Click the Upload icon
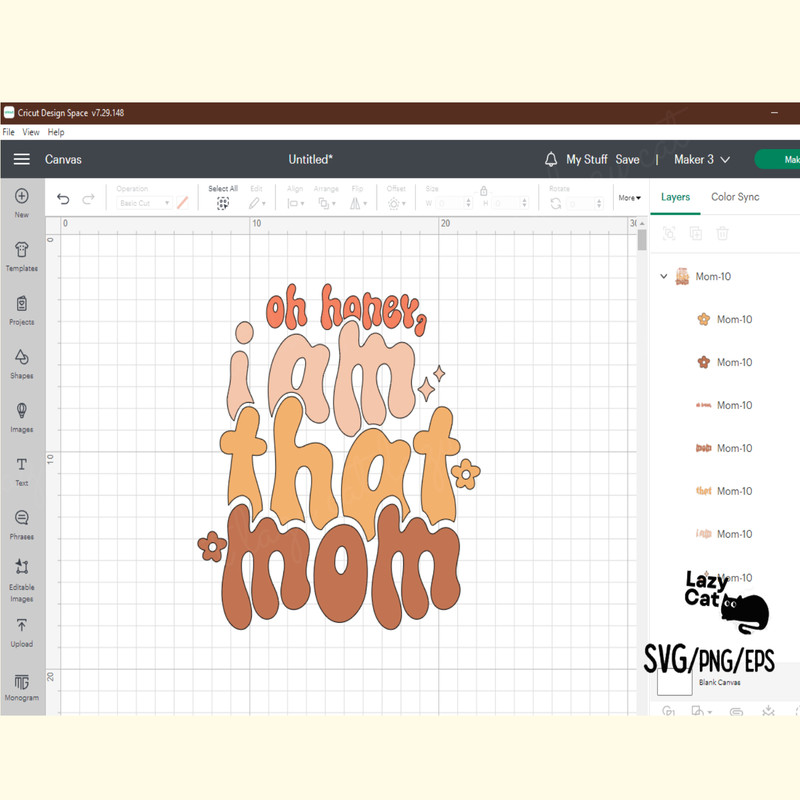Screen dimensions: 800x800 pyautogui.click(x=22, y=627)
